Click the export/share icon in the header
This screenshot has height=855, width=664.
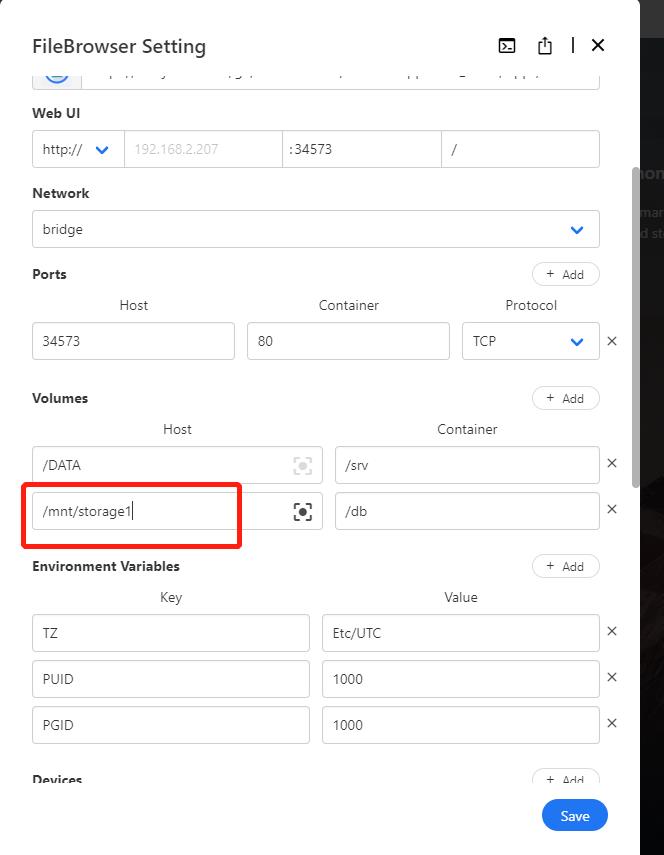pyautogui.click(x=545, y=46)
